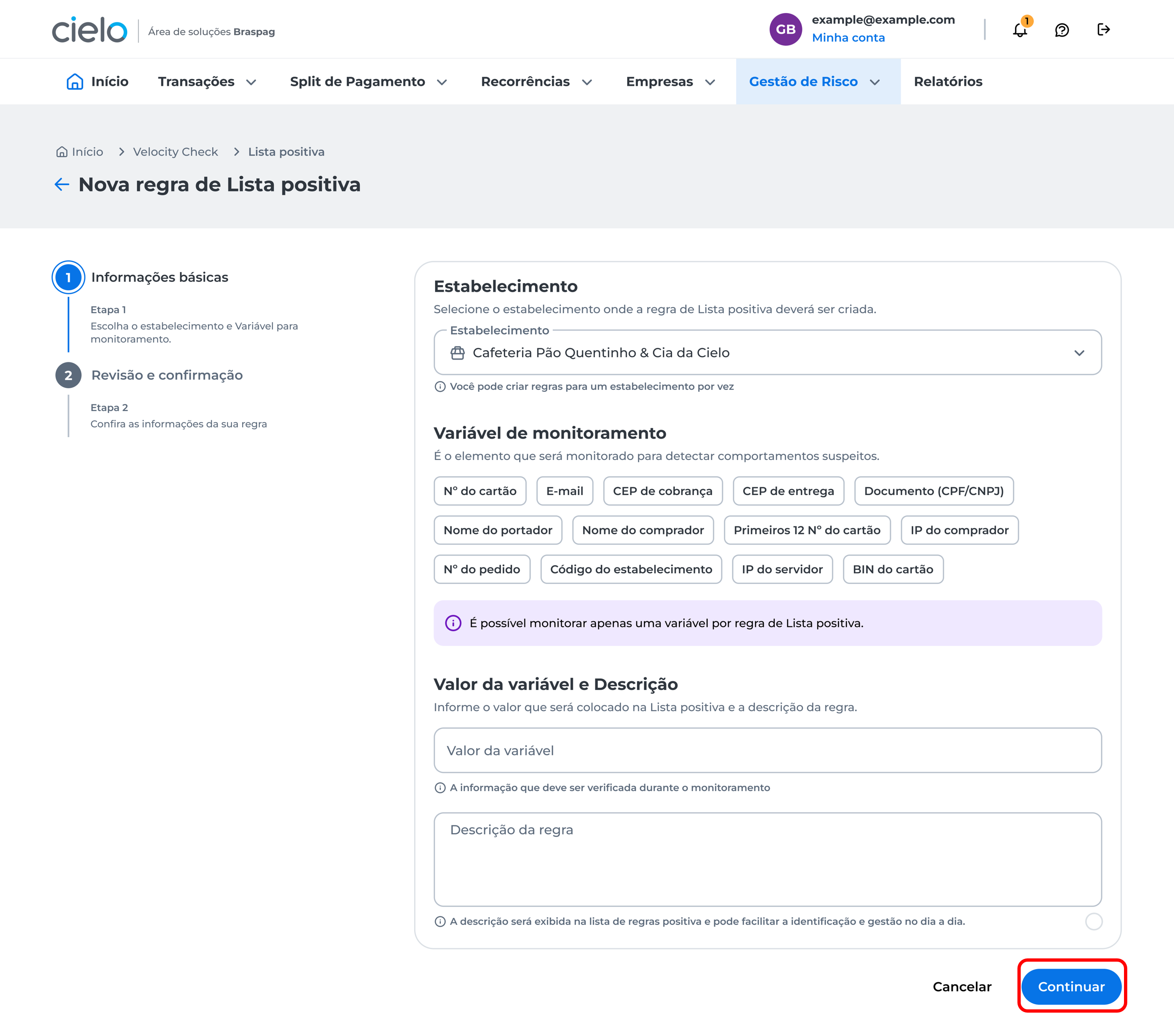Click the Cielo logo

point(89,30)
